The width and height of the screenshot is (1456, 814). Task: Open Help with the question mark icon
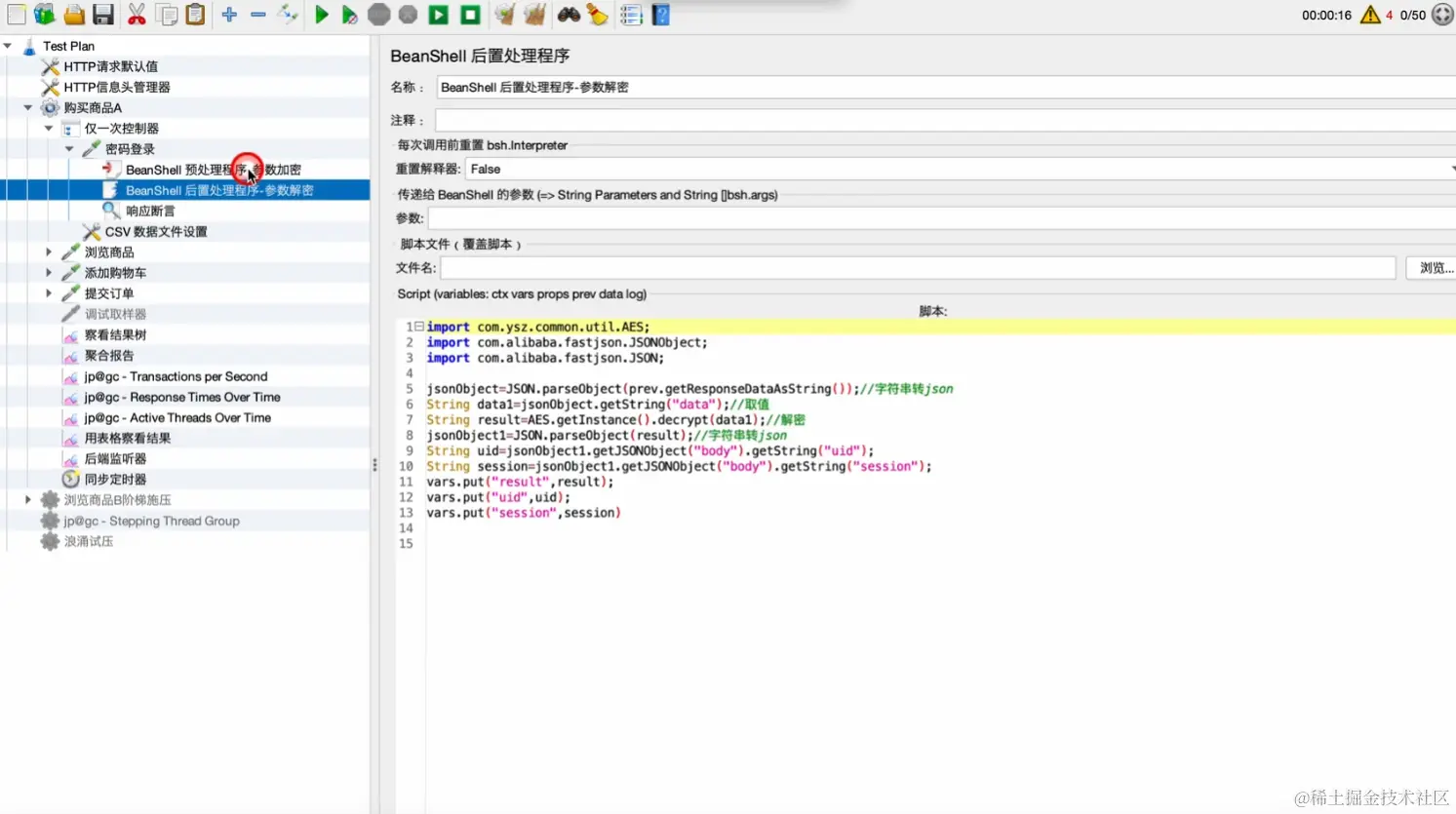[661, 15]
